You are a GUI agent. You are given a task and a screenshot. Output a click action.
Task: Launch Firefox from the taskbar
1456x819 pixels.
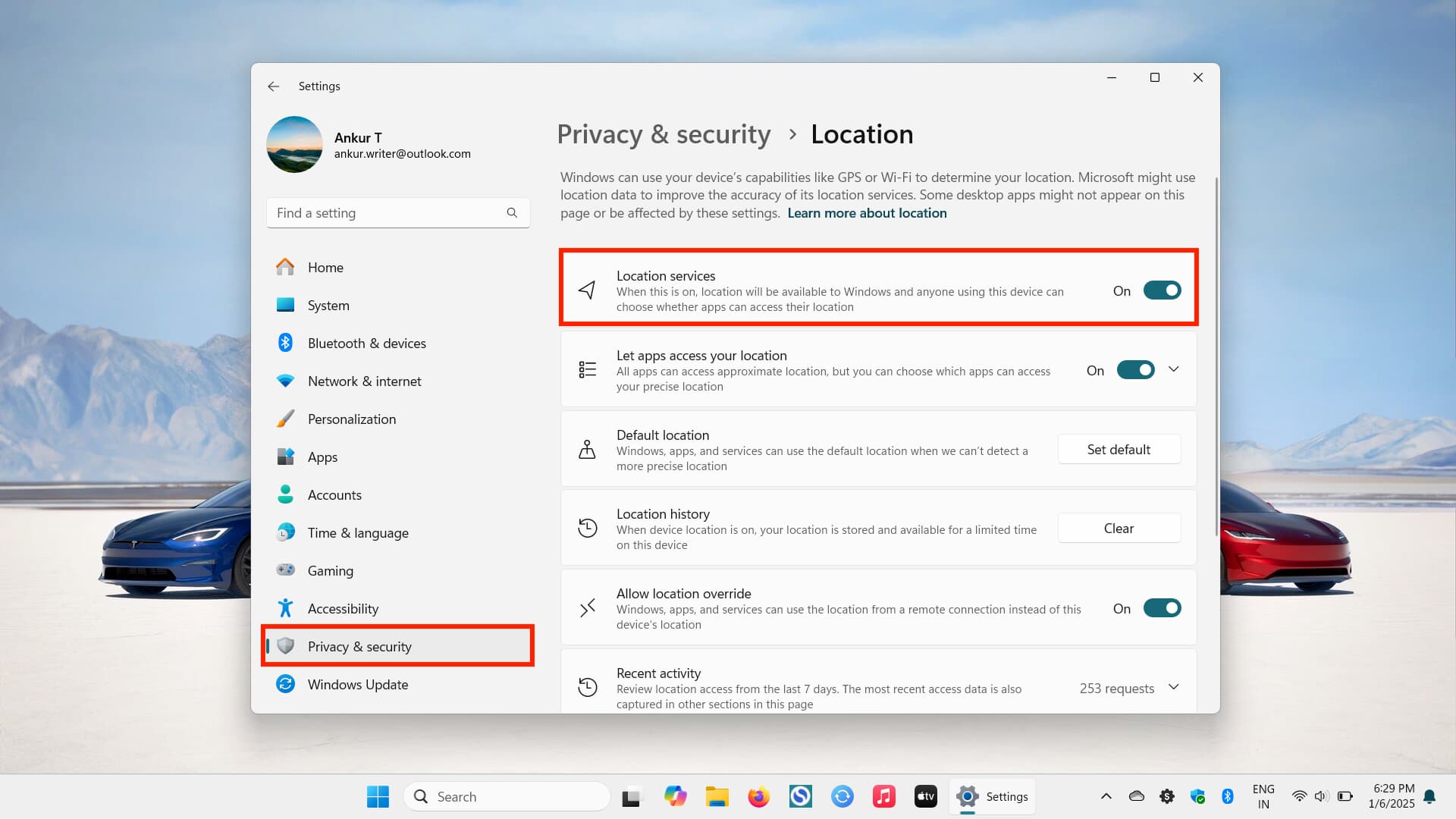pos(758,796)
